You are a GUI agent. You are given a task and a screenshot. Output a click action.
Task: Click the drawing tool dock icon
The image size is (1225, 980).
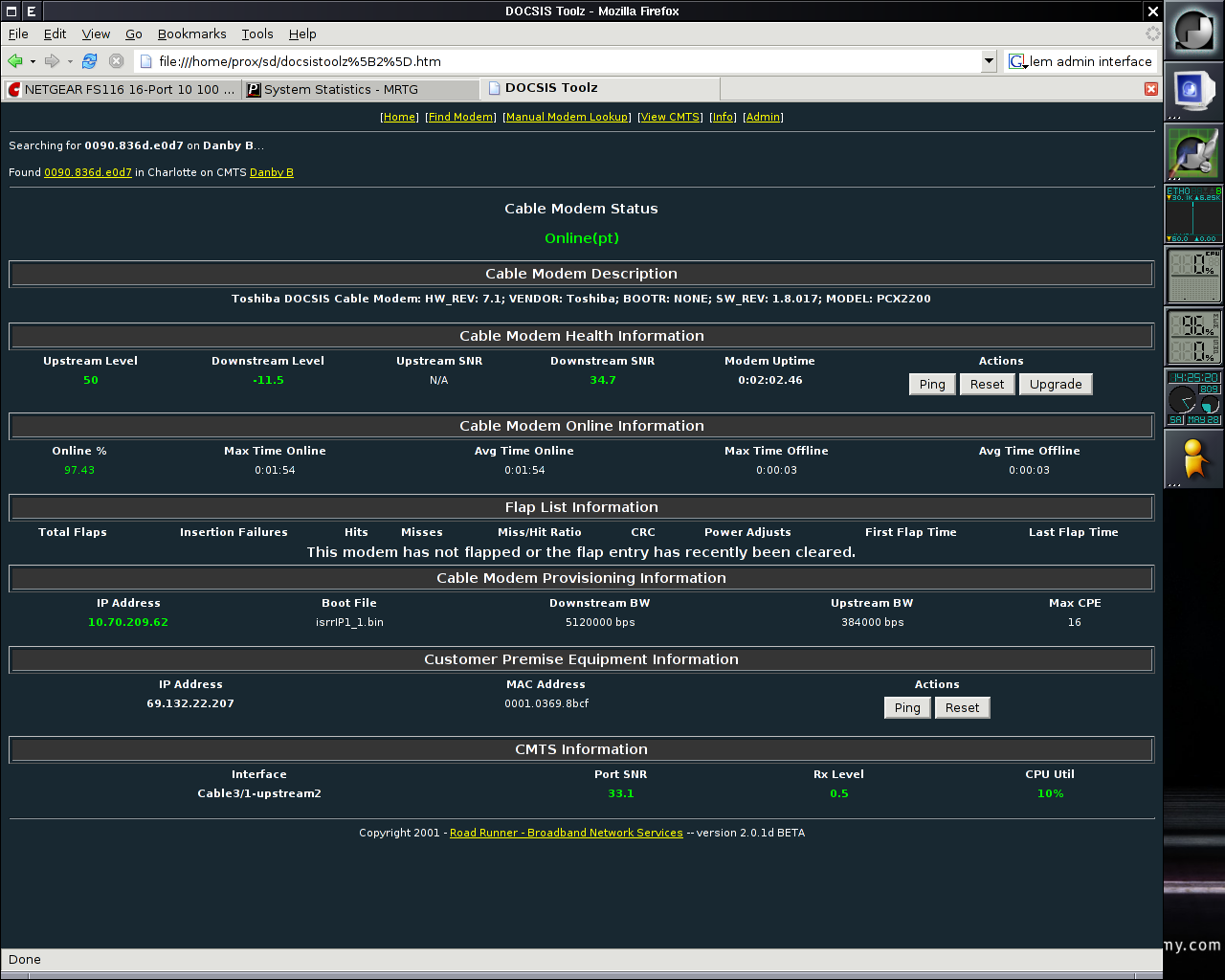point(1193,152)
